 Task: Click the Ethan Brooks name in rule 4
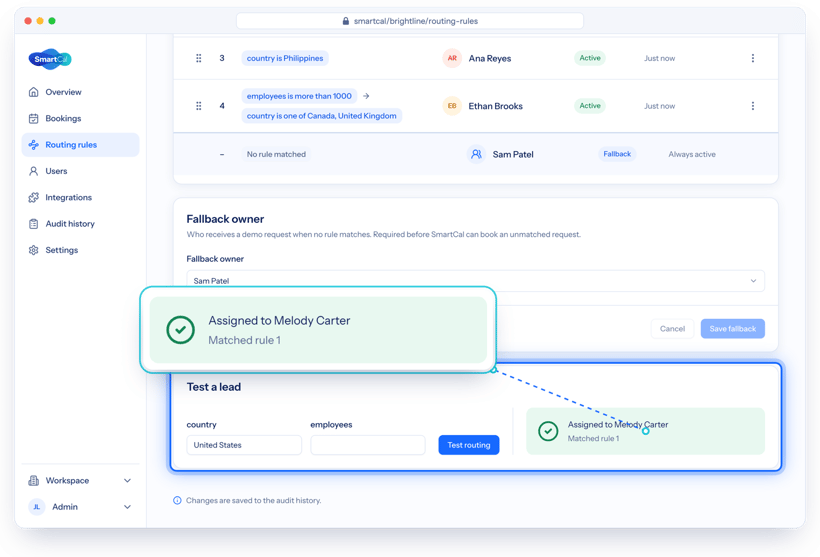pos(496,106)
